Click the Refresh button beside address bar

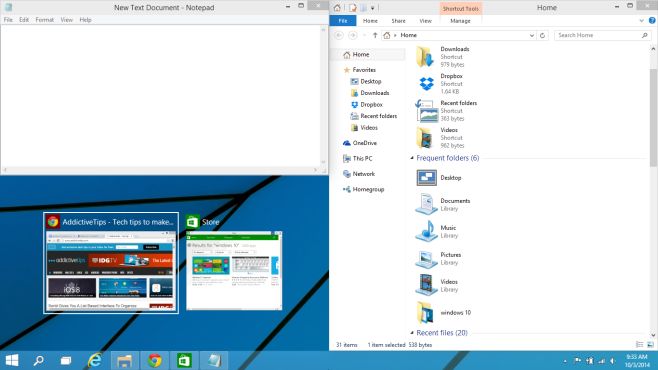click(x=542, y=35)
